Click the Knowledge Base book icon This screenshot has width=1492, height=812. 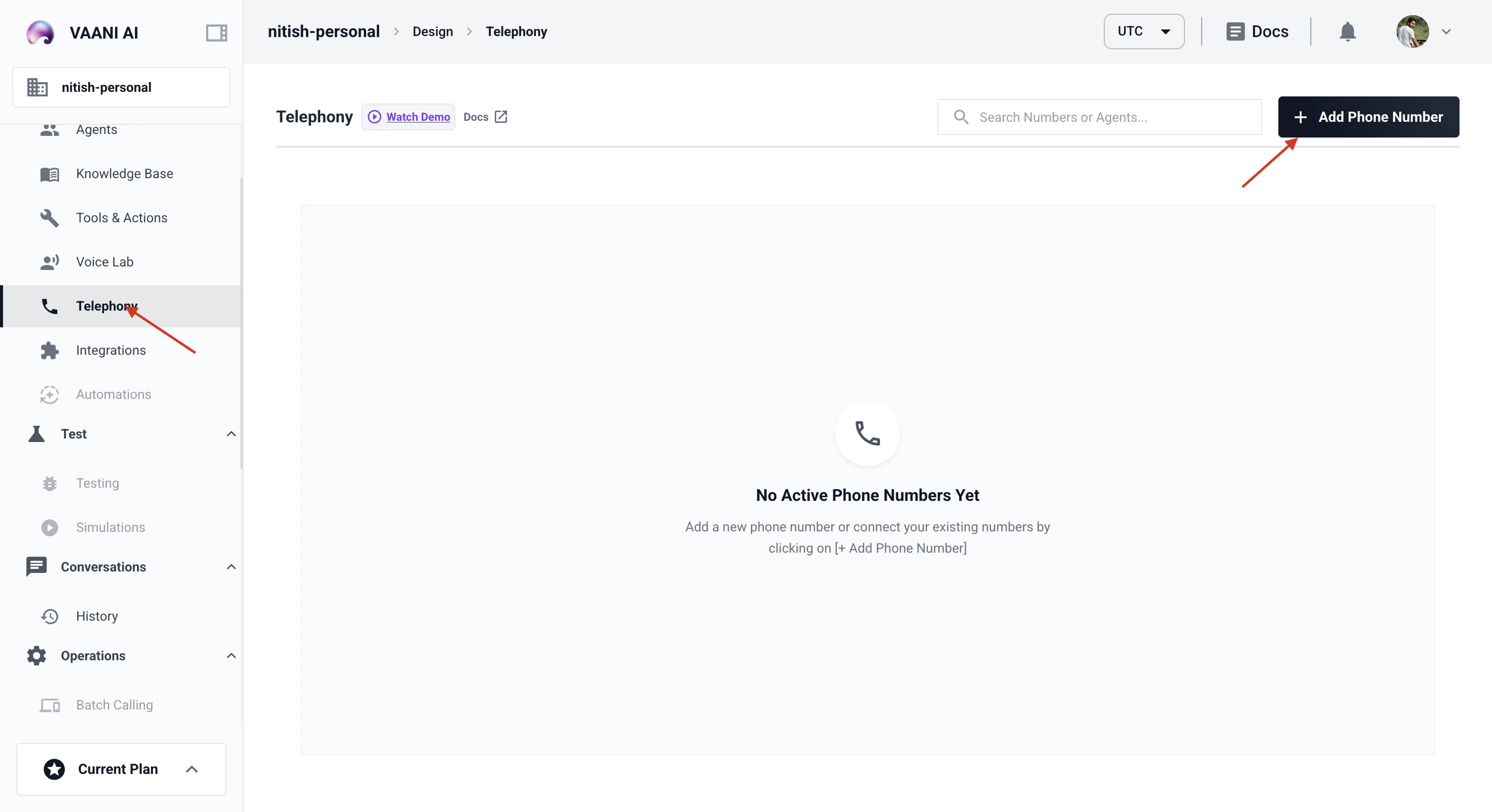[50, 174]
